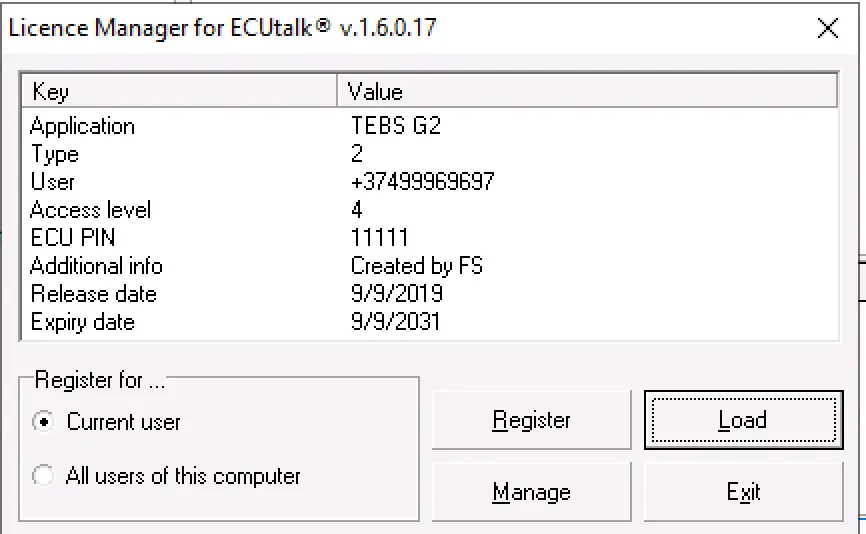Select the Current user radio option
The image size is (866, 534).
point(44,422)
